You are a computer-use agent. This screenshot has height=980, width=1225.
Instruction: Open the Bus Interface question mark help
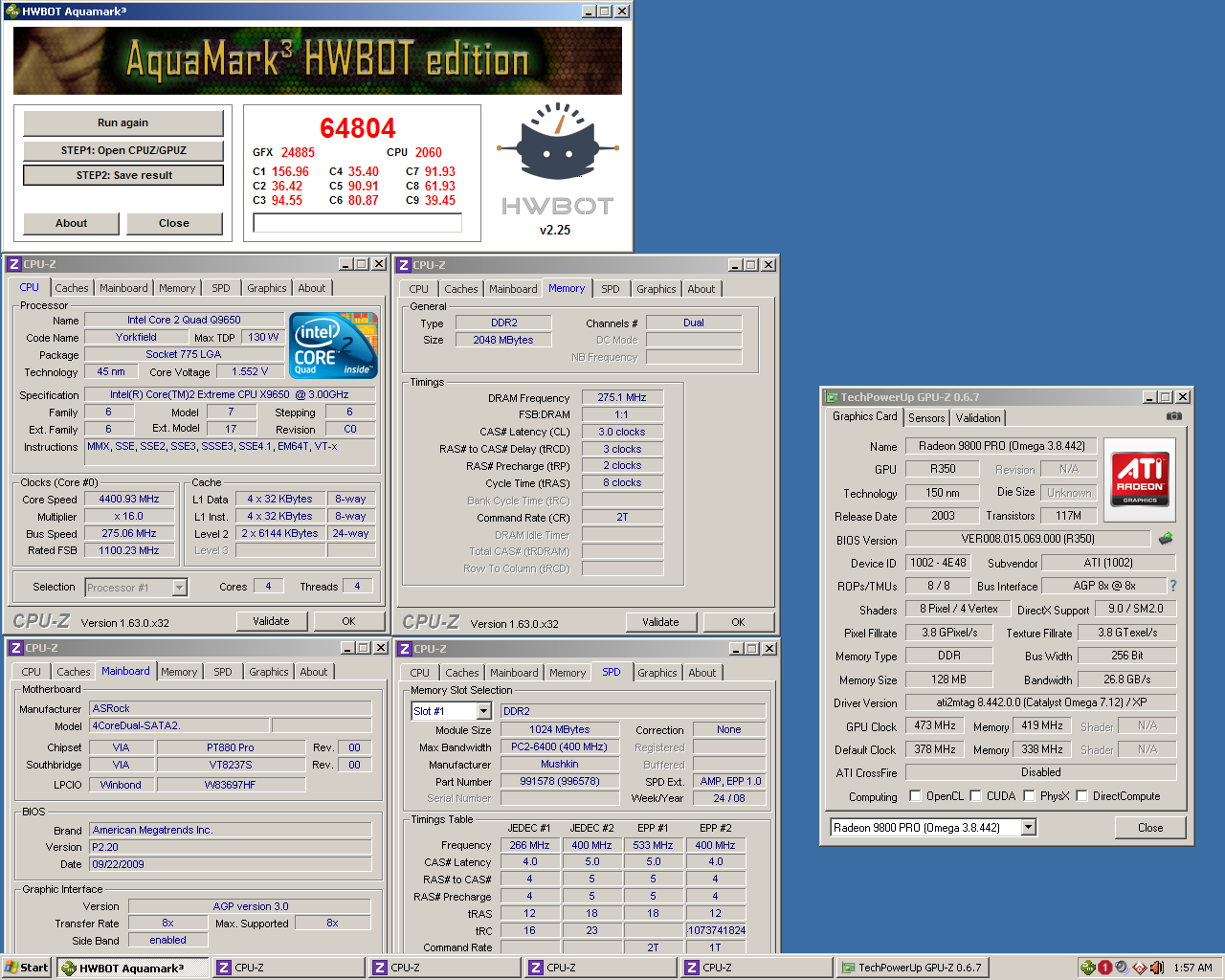point(1173,586)
